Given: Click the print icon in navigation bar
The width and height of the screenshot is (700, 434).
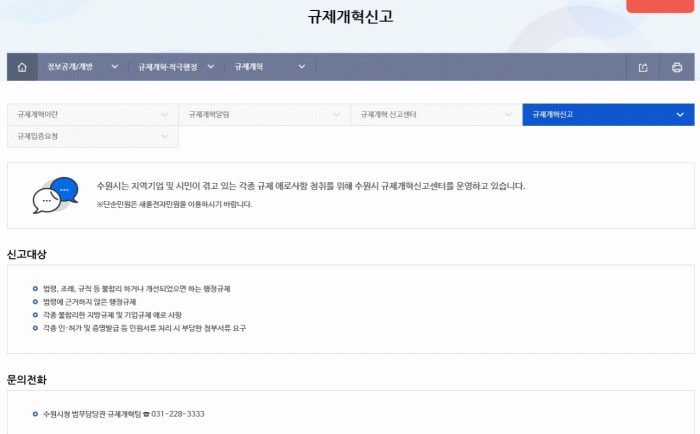Looking at the screenshot, I should [677, 67].
